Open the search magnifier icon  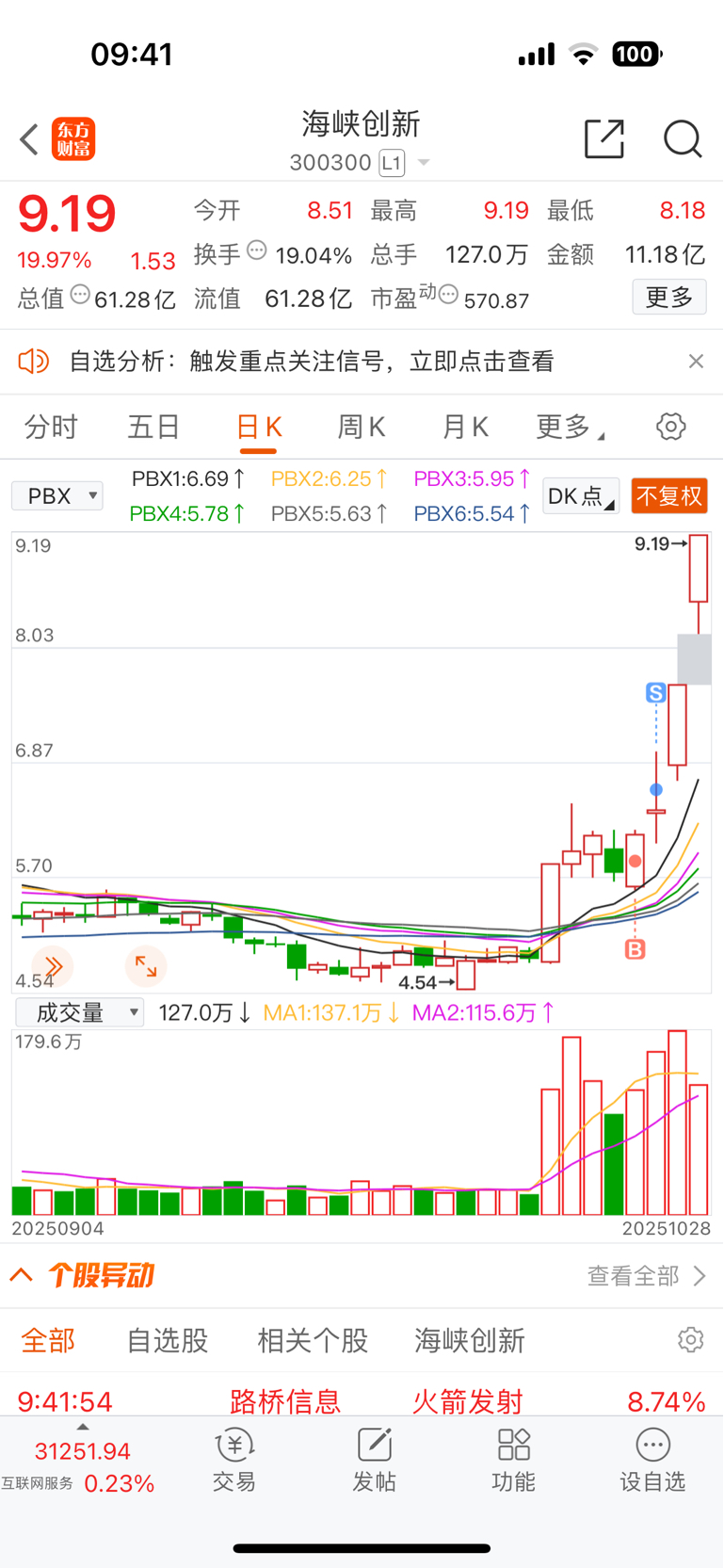(x=683, y=139)
